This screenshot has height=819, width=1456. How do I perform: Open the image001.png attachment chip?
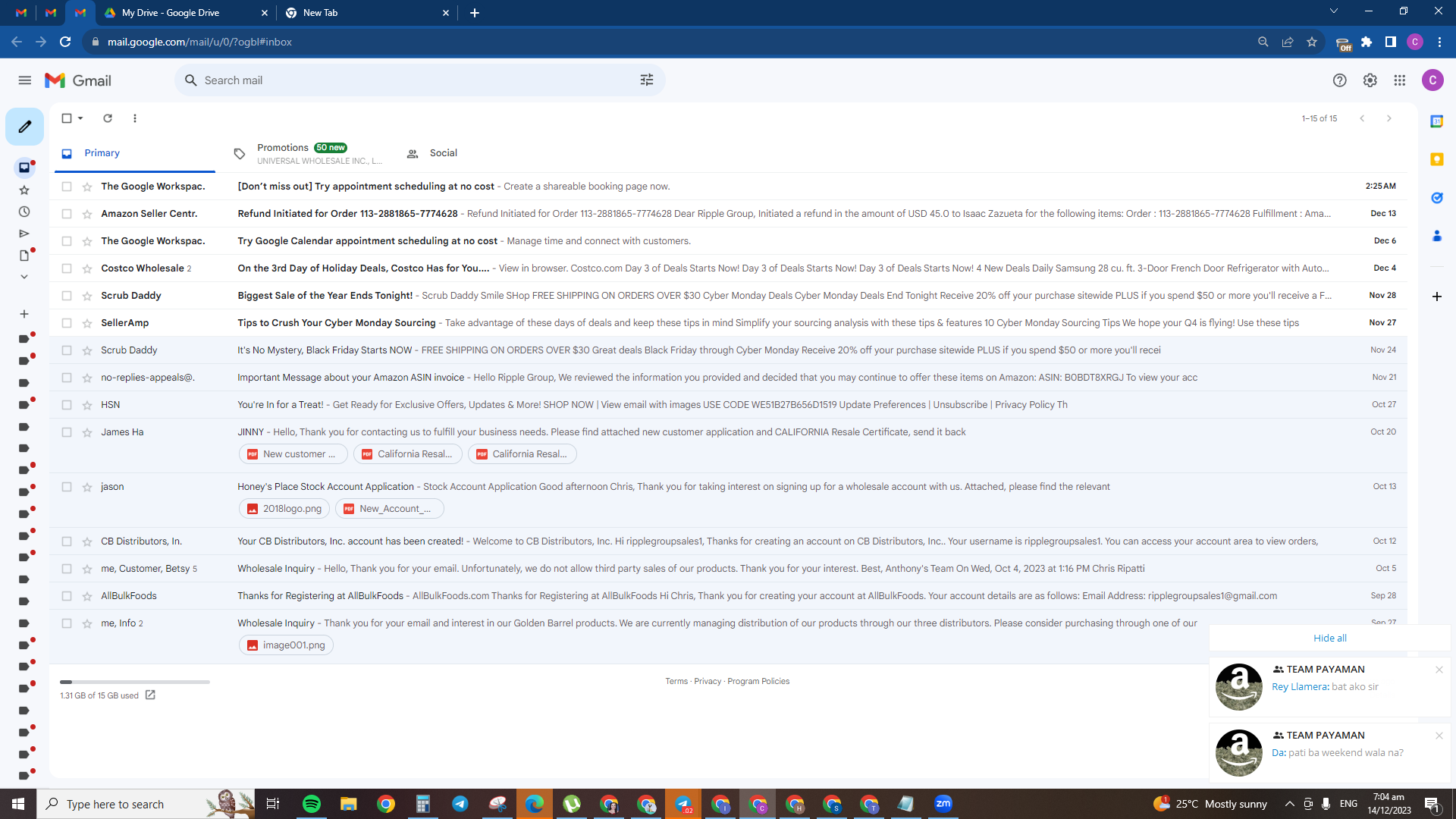pos(286,645)
